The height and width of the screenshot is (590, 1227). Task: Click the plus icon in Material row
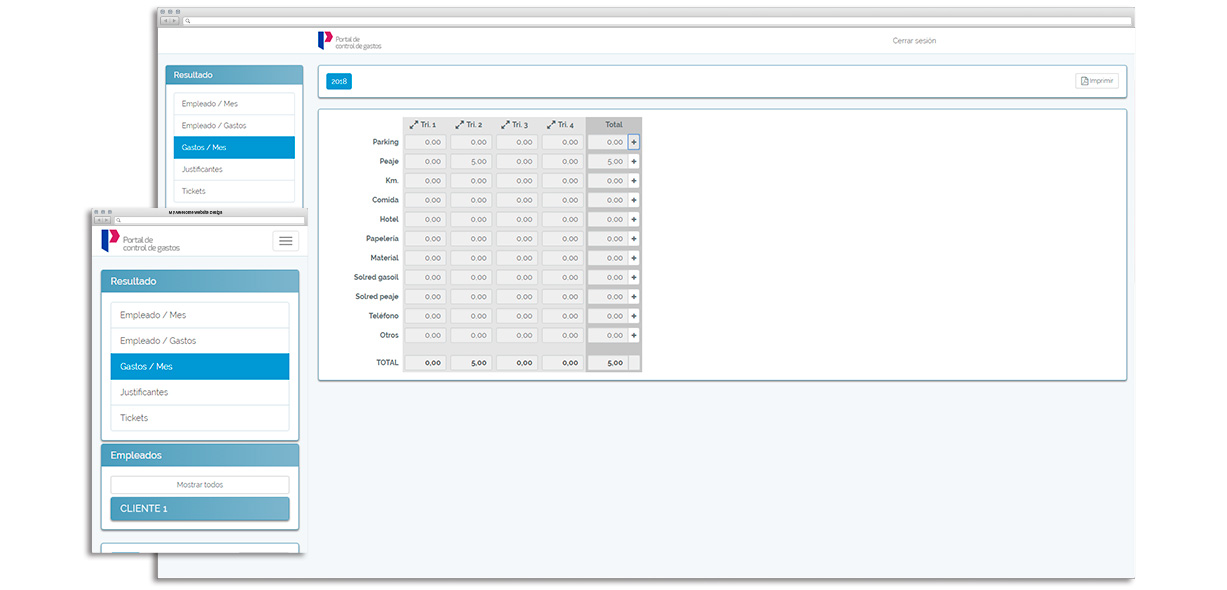point(634,258)
